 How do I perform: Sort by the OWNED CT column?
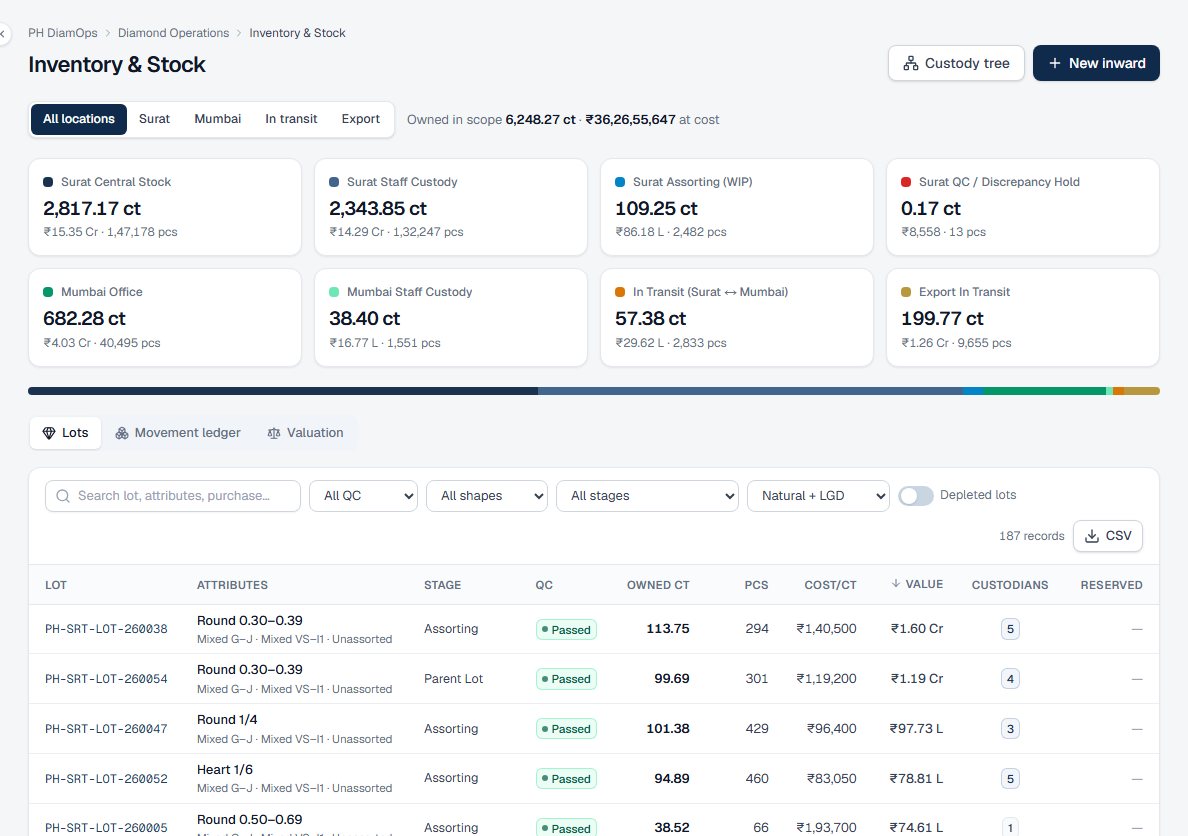point(658,585)
